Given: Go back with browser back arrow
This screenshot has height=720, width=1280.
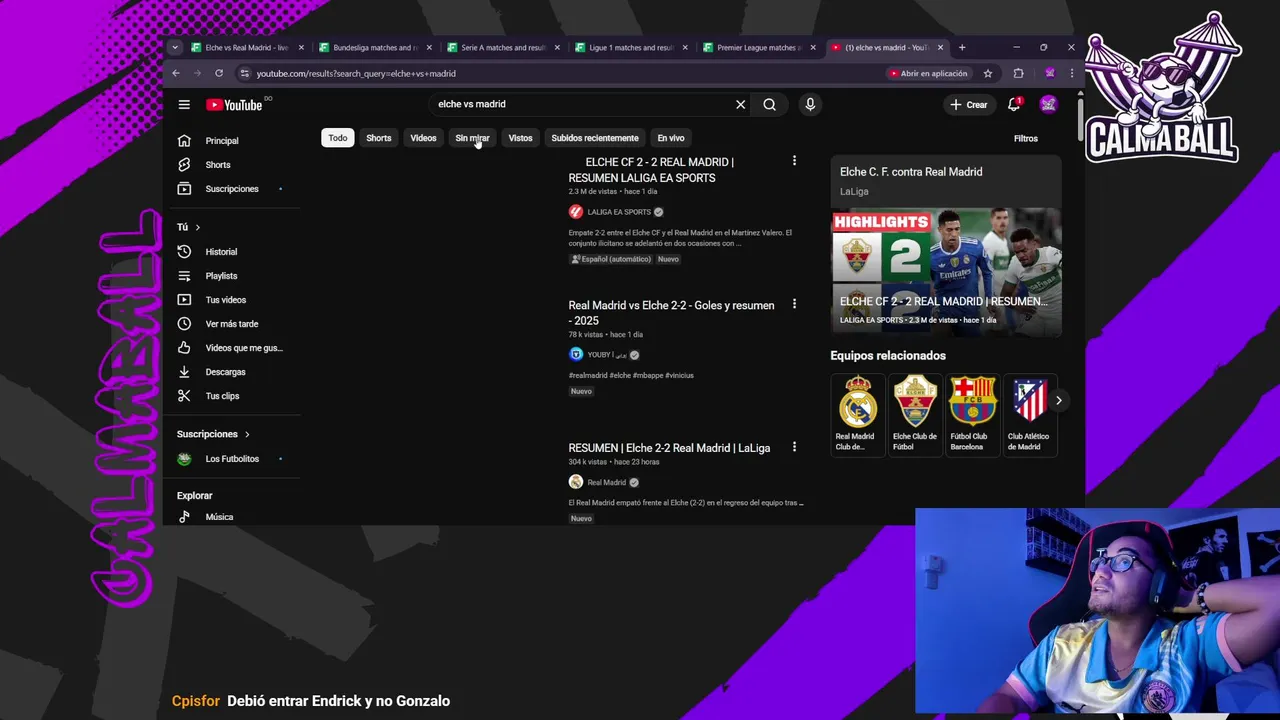Looking at the screenshot, I should coord(176,73).
